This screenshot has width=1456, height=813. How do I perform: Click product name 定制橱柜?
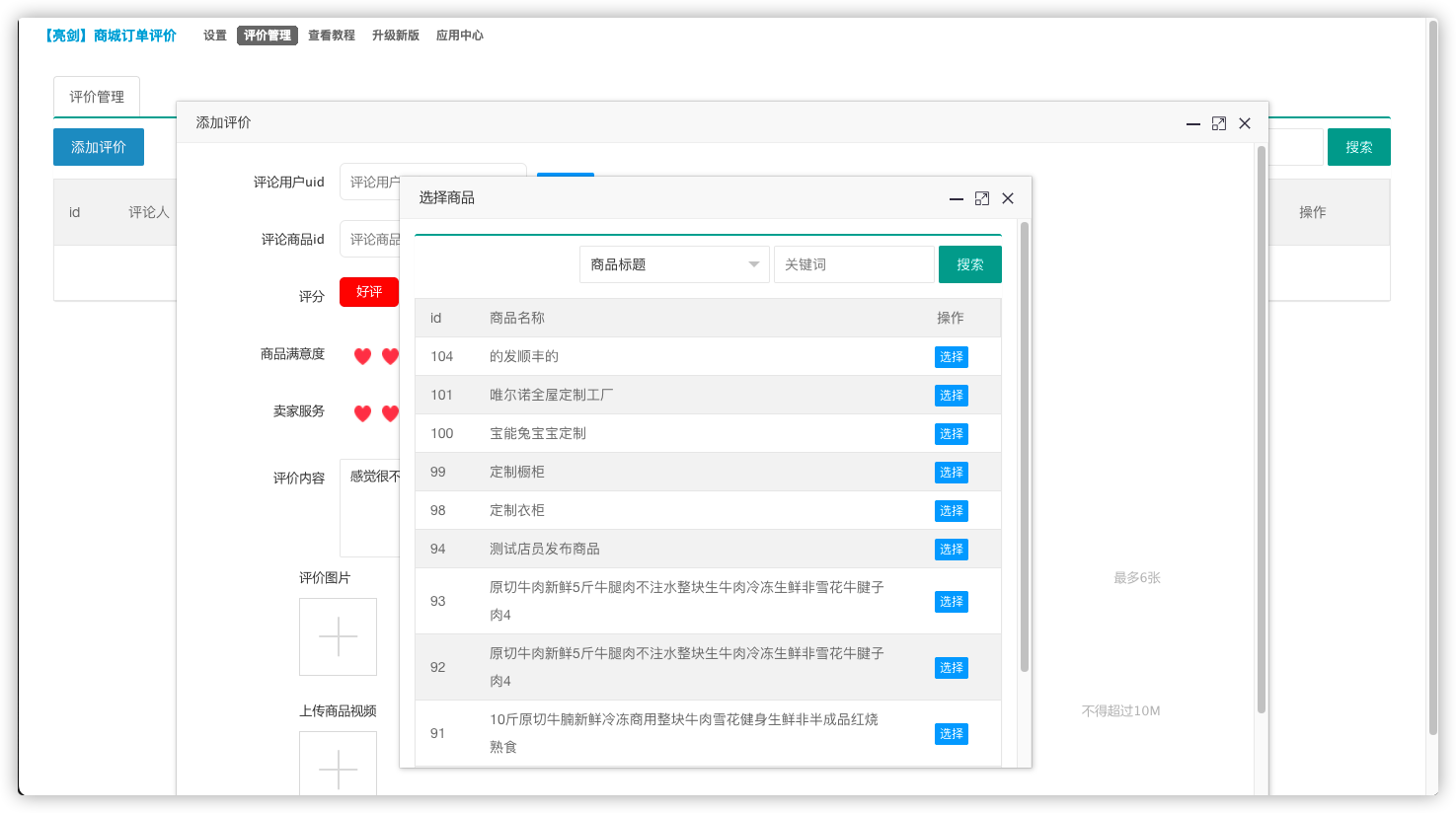[x=517, y=472]
